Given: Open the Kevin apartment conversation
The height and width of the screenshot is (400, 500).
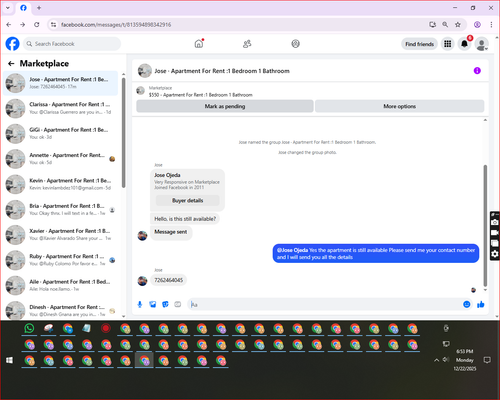Looking at the screenshot, I should (x=61, y=184).
